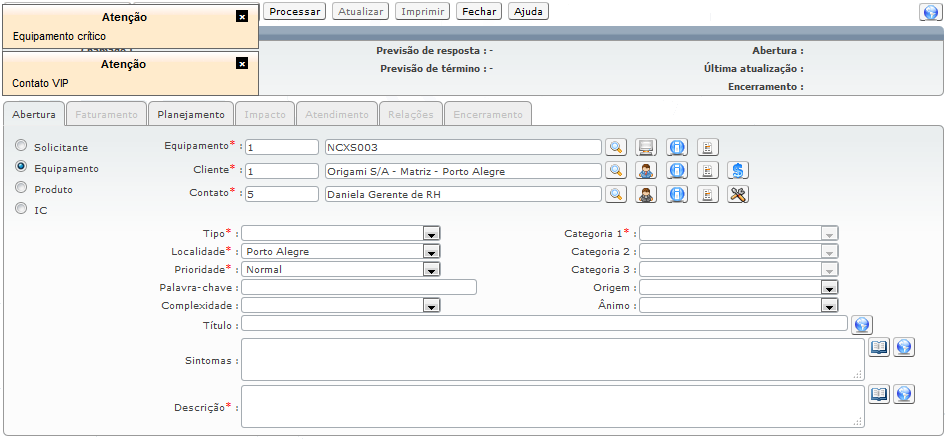Select the Solicitante radio button
Screen dimensions: 948x439
coord(20,146)
